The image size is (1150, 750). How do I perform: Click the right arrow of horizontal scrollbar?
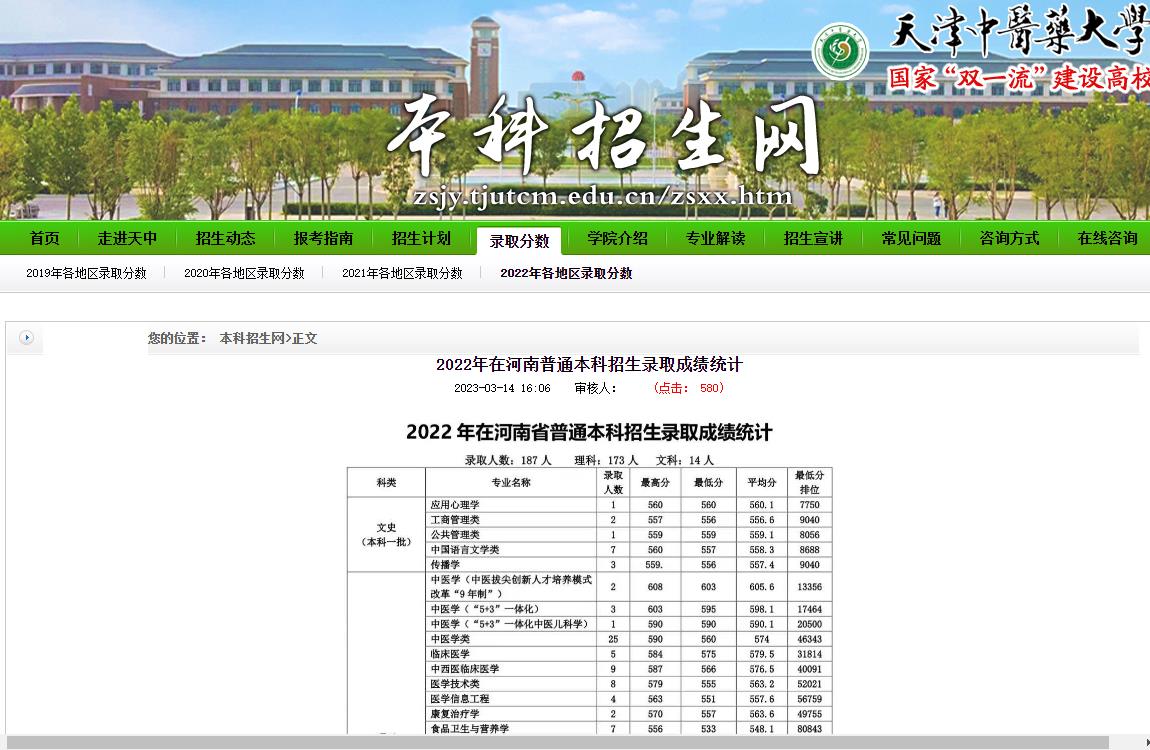[x=1146, y=743]
